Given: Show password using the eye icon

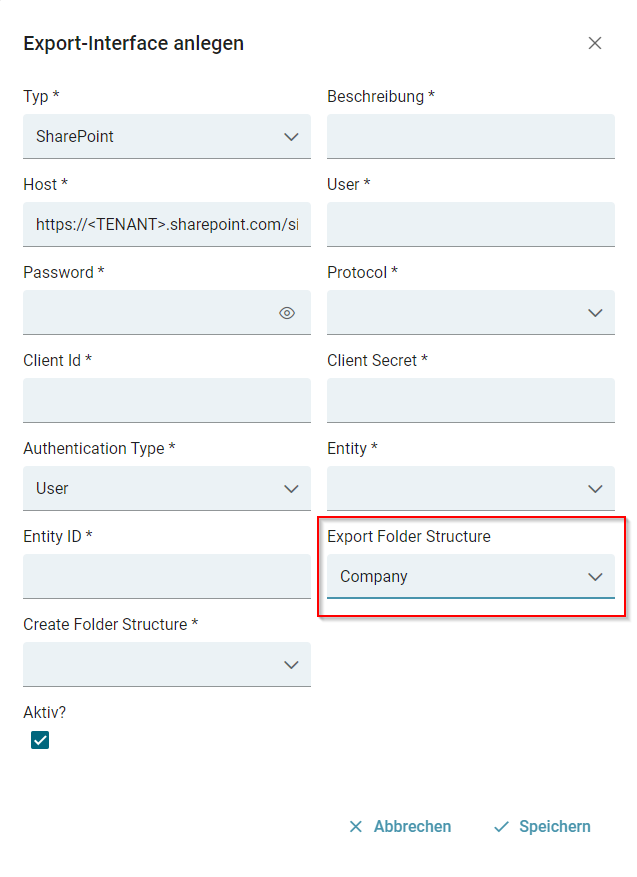Looking at the screenshot, I should [287, 313].
